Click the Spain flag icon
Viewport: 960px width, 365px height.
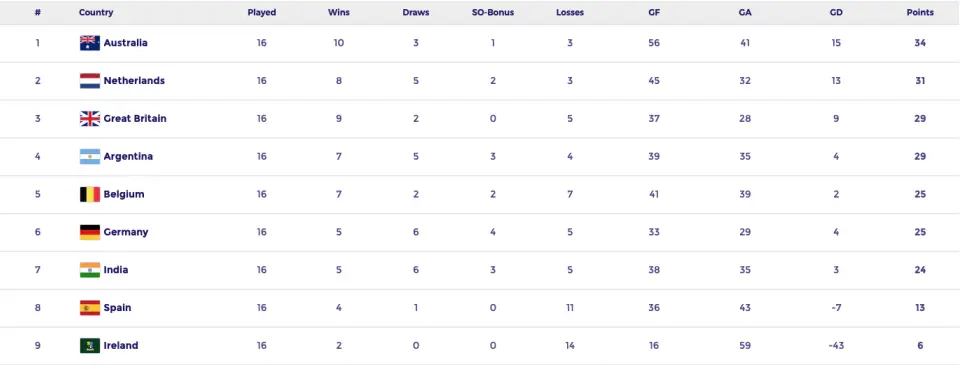89,308
